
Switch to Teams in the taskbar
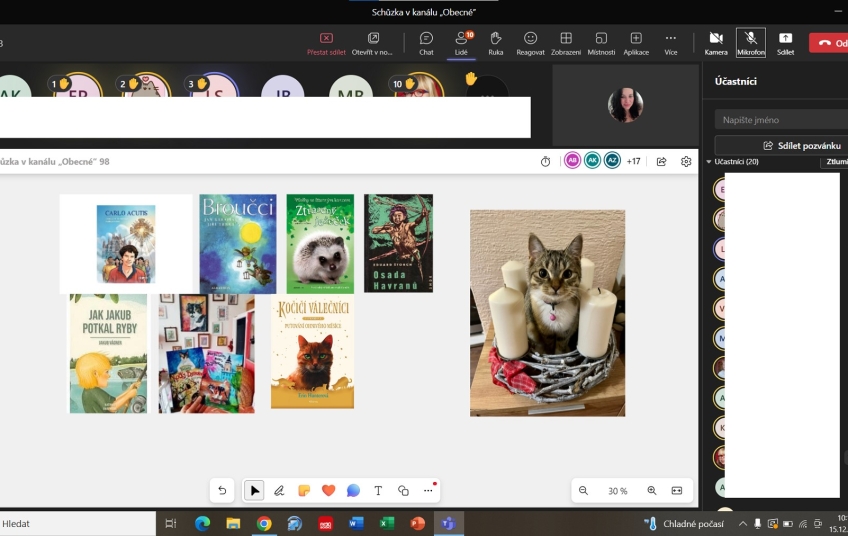coord(448,524)
